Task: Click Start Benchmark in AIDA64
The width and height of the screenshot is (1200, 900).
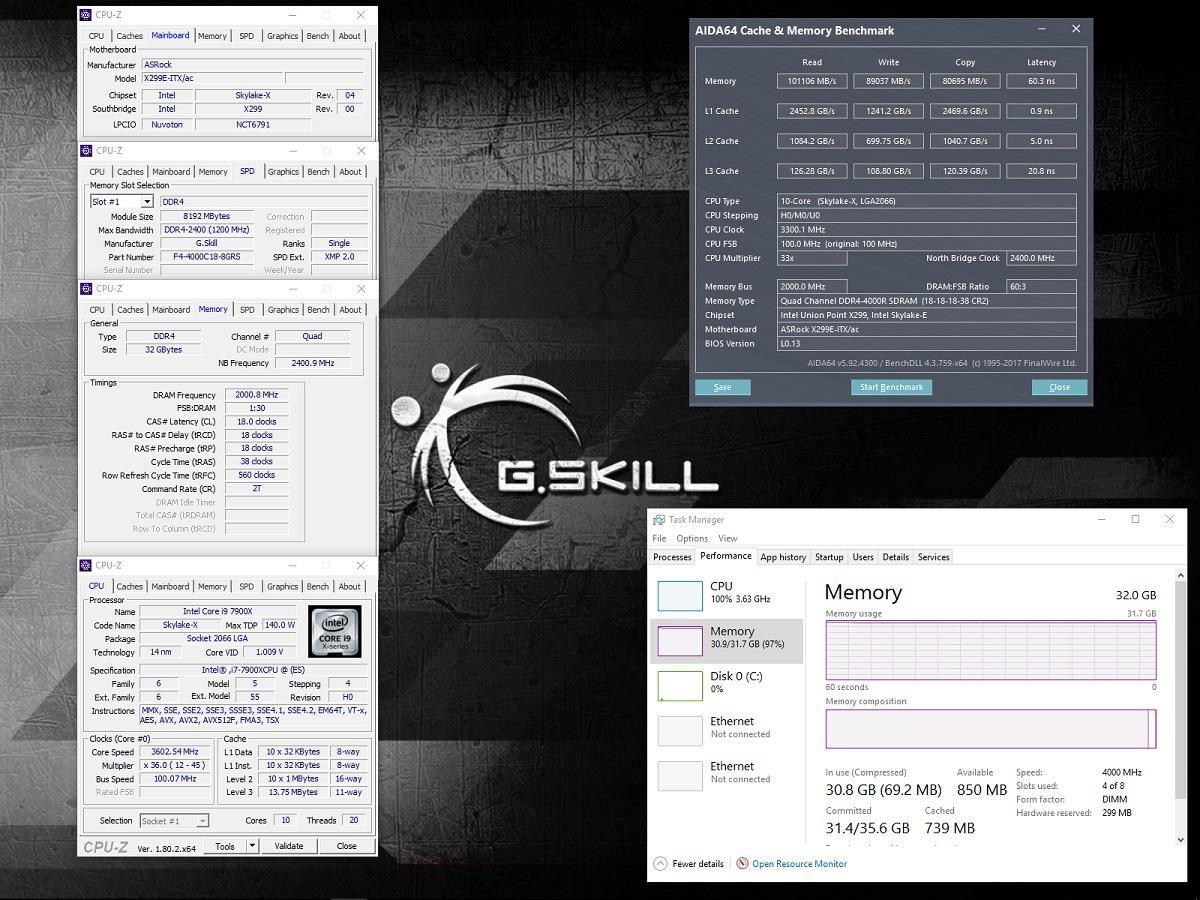Action: coord(891,387)
